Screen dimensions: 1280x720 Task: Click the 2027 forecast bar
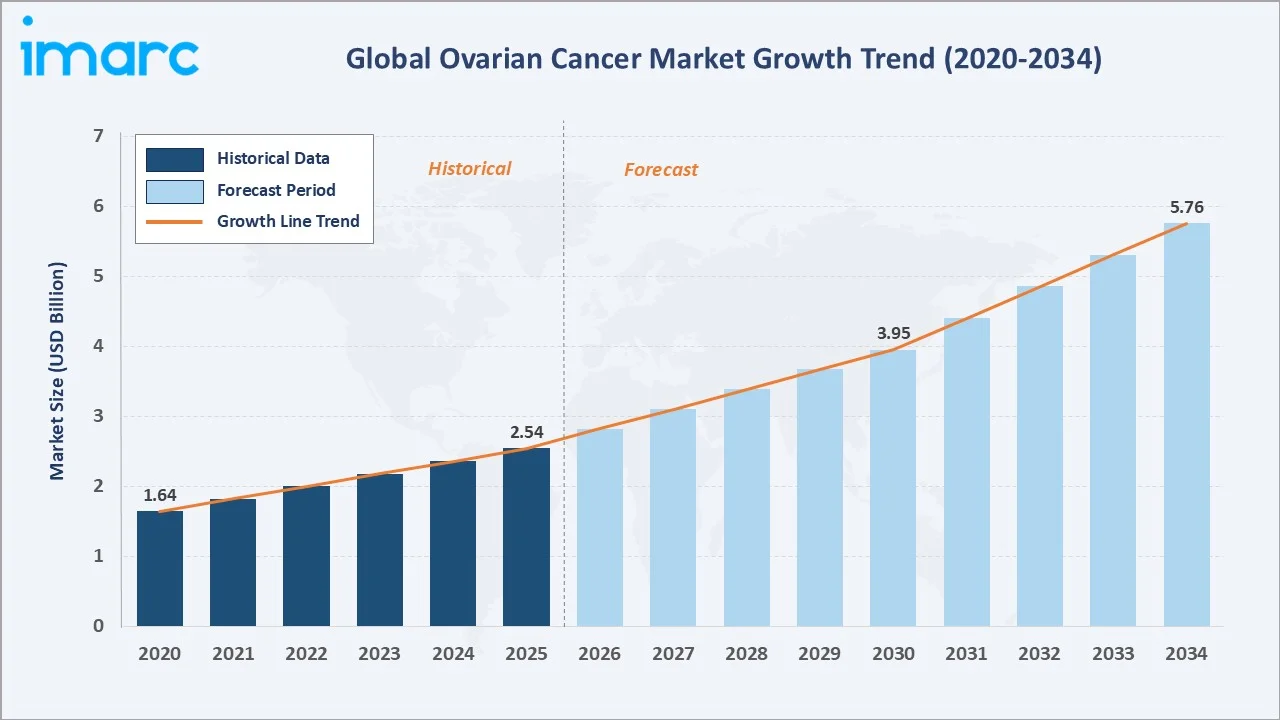tap(673, 517)
